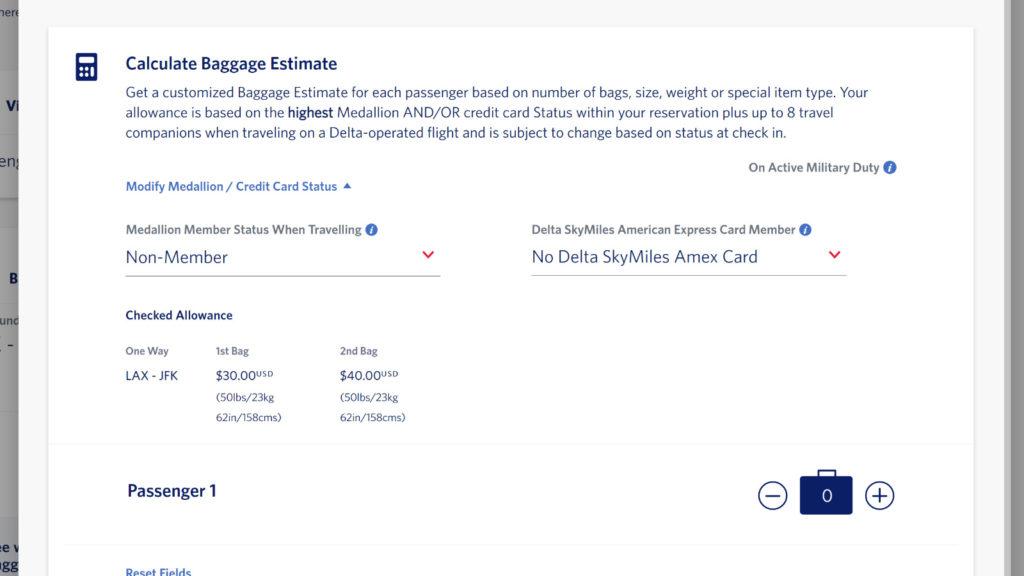Screen dimensions: 1024x576
Task: Decrease Passenger 1 bag count with minus
Action: [773, 496]
